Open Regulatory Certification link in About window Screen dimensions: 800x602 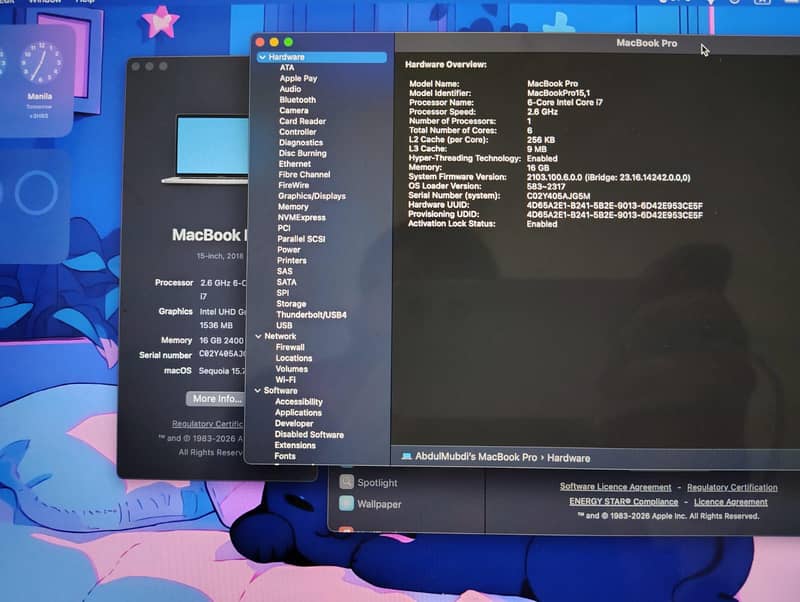(208, 424)
